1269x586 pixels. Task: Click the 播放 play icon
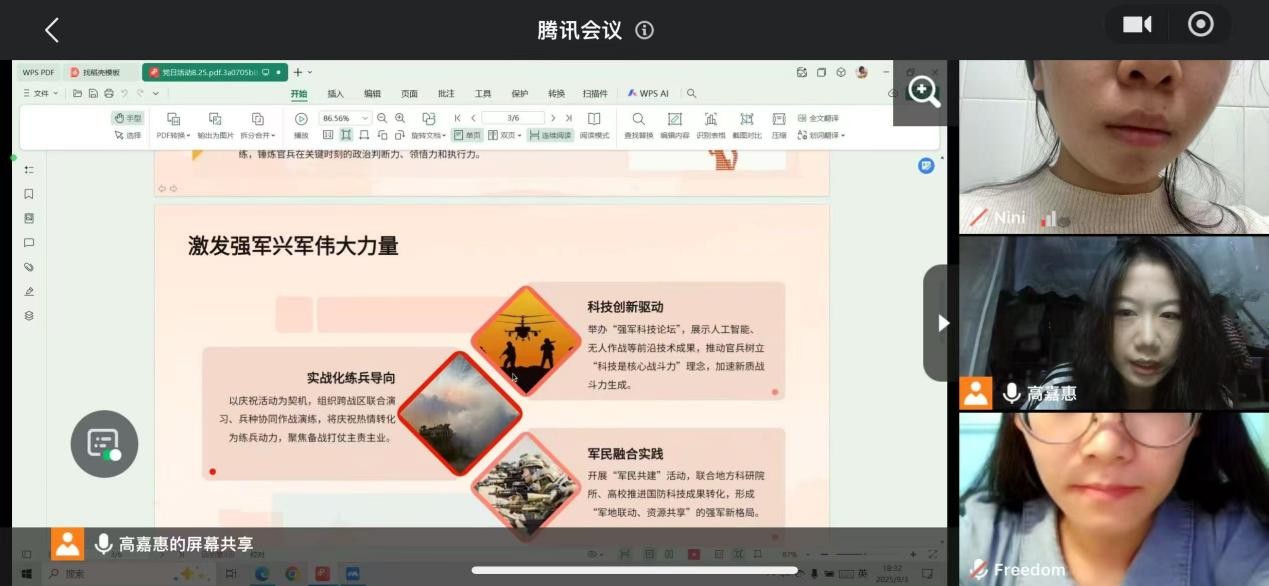[x=301, y=120]
